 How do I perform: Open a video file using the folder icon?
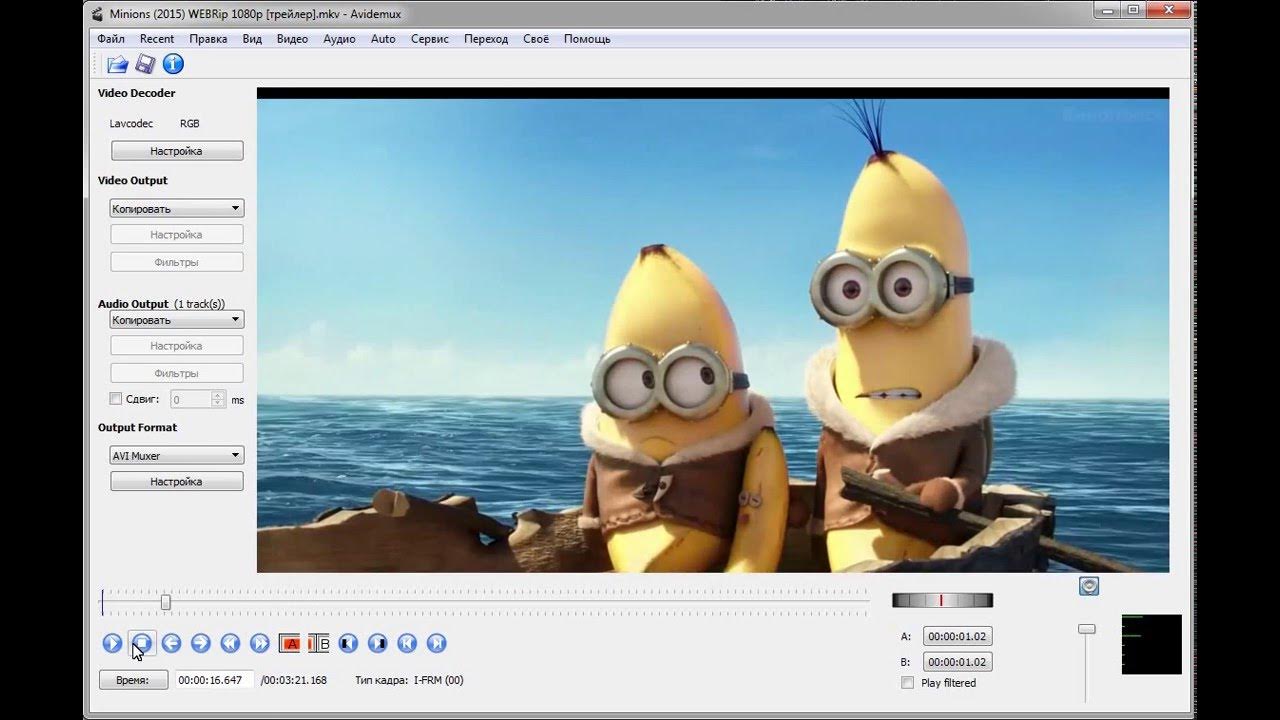coord(118,64)
